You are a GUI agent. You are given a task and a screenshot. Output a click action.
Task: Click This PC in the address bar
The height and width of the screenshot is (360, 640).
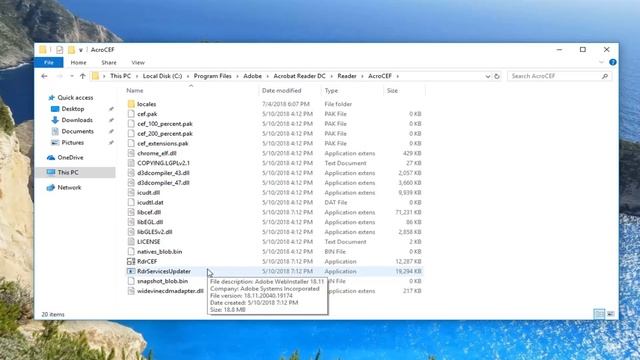pyautogui.click(x=120, y=76)
